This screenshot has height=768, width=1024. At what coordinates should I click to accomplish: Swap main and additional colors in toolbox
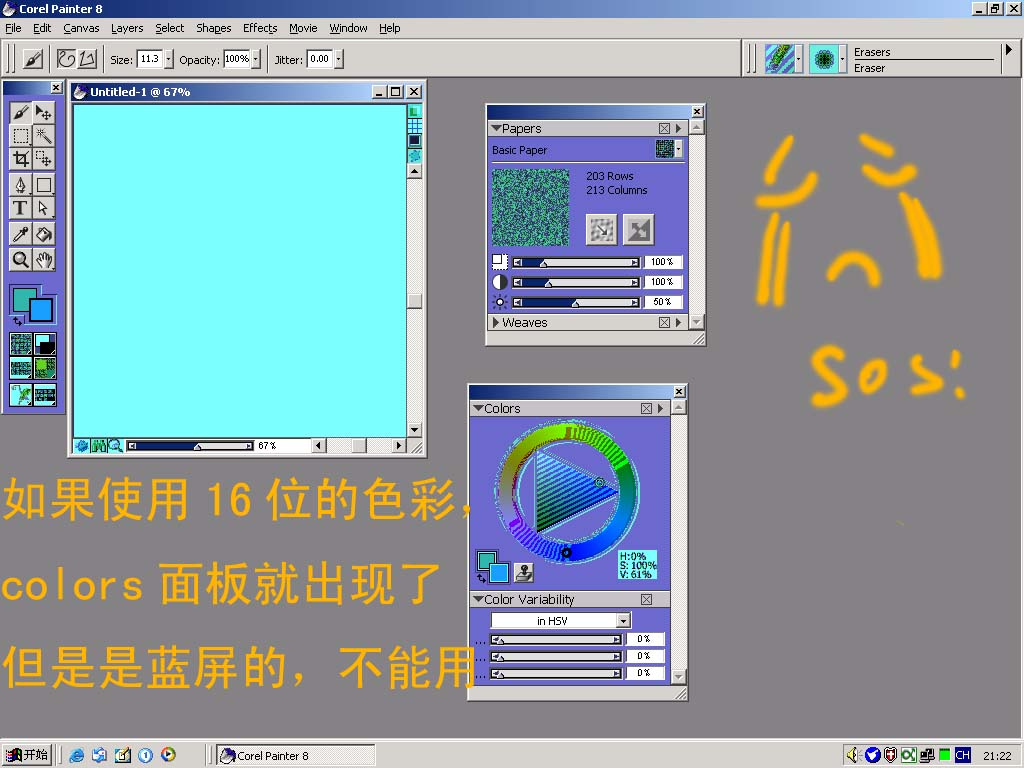pyautogui.click(x=17, y=321)
